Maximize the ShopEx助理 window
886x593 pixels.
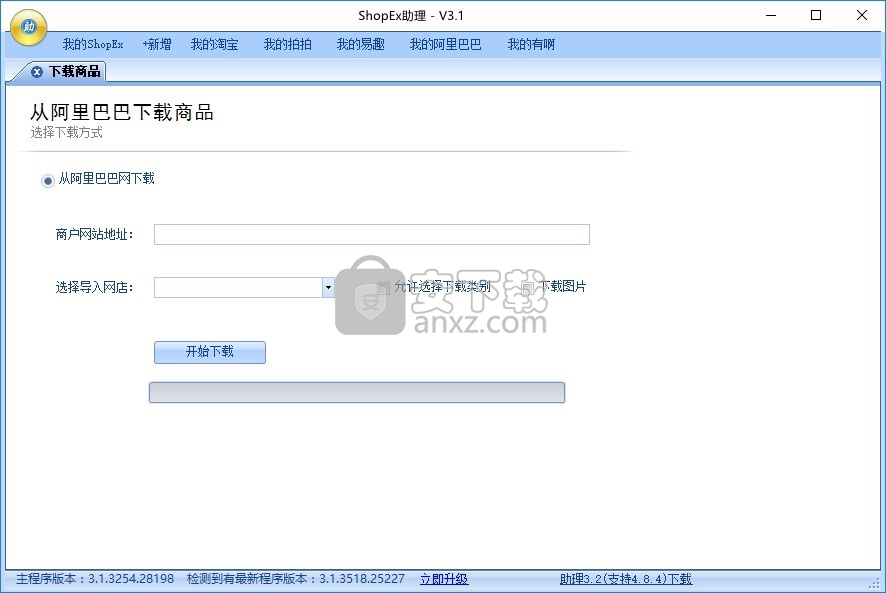[816, 15]
